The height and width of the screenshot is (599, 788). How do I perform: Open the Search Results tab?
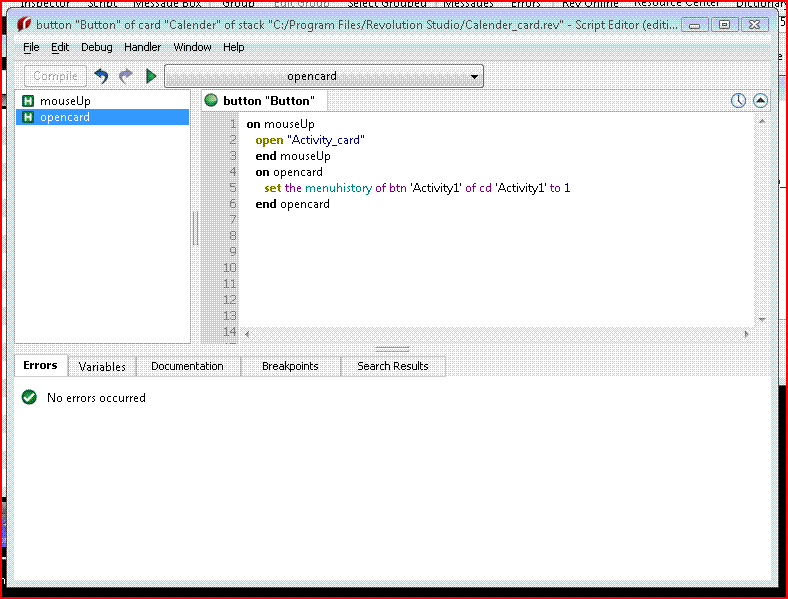(392, 366)
